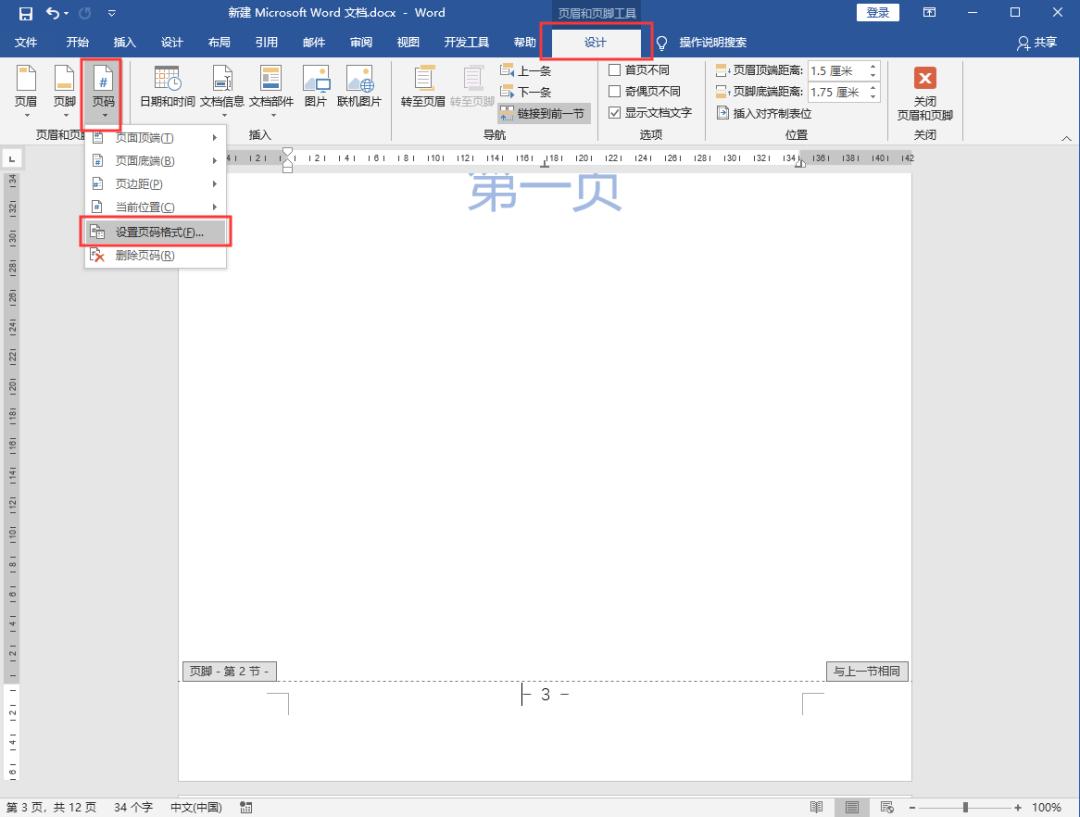Close Header and Footer (关闭页眉和页脚)
Image resolution: width=1080 pixels, height=817 pixels.
click(925, 94)
